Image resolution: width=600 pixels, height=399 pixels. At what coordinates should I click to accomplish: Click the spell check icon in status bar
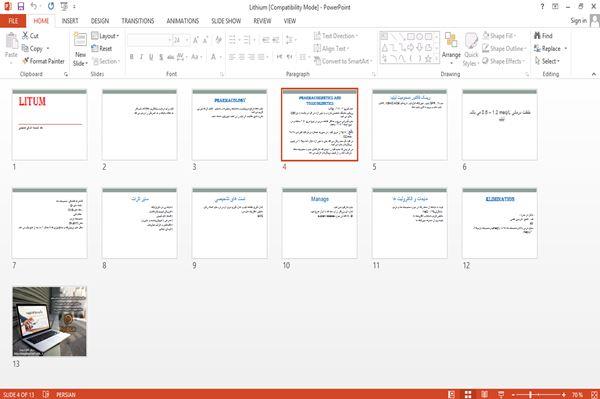[x=46, y=394]
